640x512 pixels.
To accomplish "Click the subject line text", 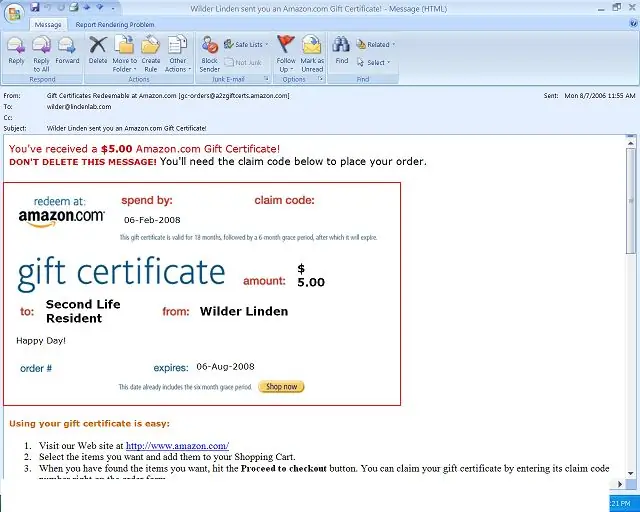I will pos(127,128).
